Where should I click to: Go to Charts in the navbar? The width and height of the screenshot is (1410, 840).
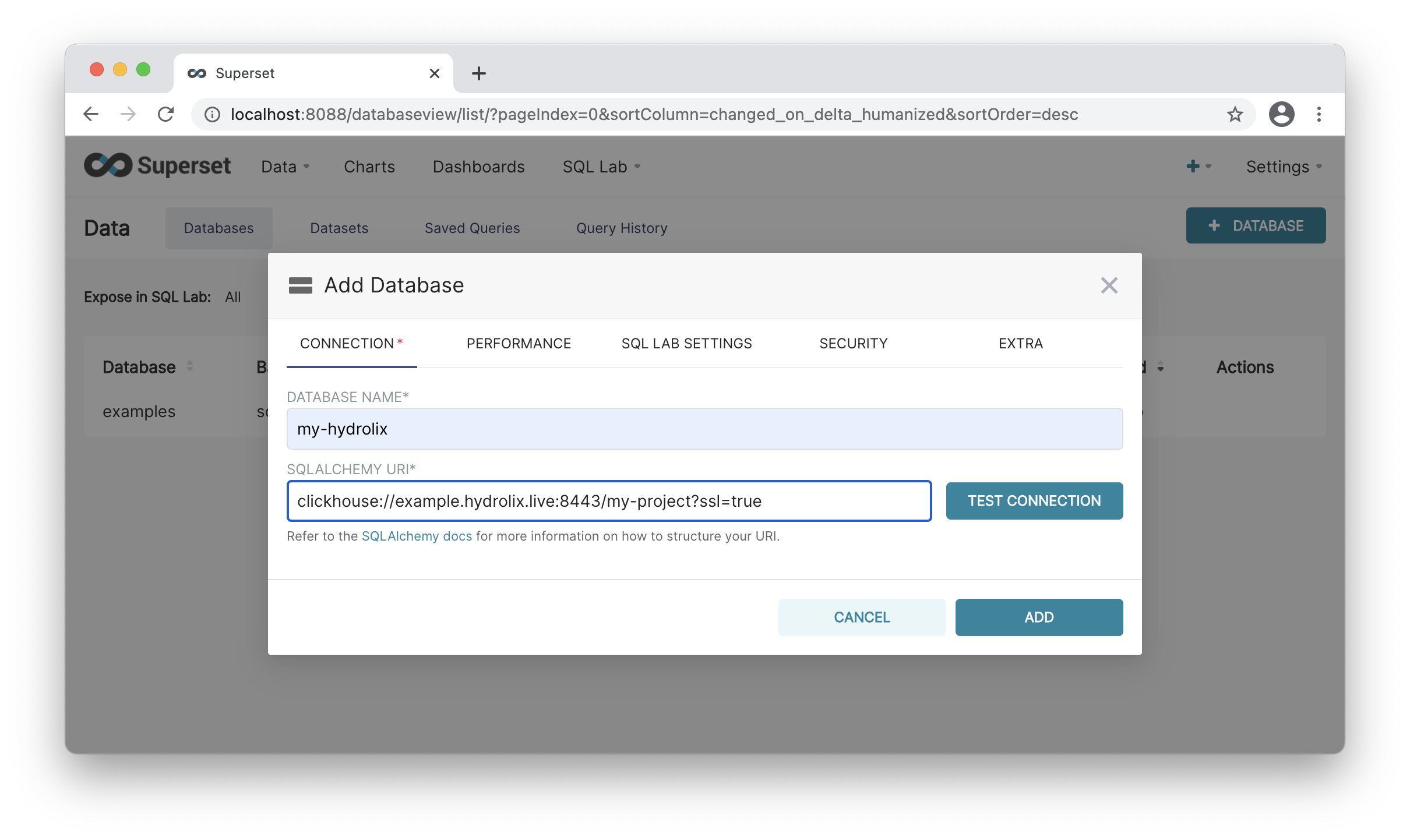click(369, 167)
